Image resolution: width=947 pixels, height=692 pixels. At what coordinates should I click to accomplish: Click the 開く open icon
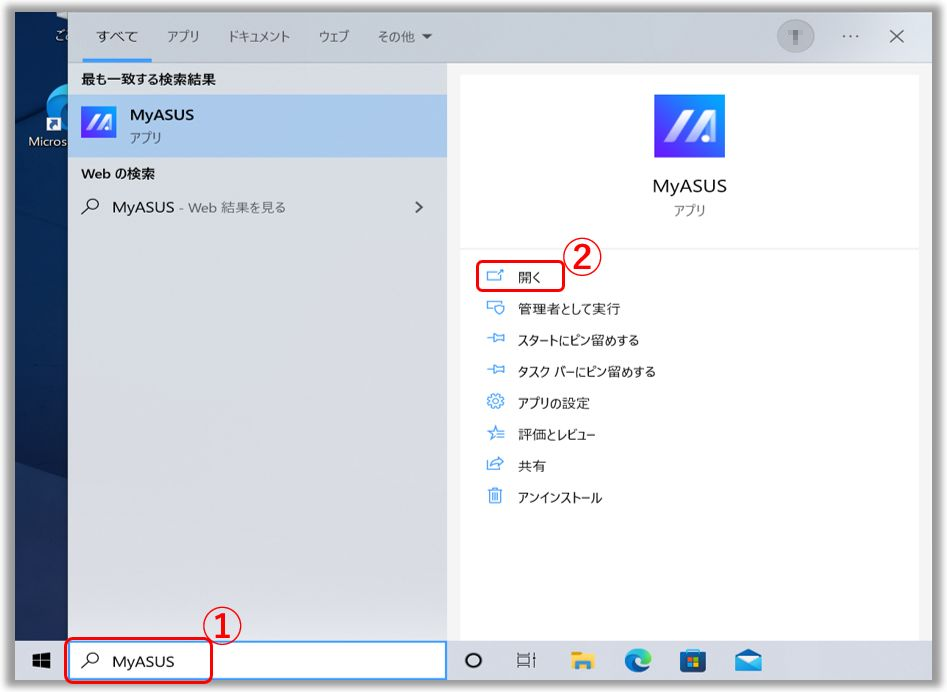pyautogui.click(x=495, y=276)
